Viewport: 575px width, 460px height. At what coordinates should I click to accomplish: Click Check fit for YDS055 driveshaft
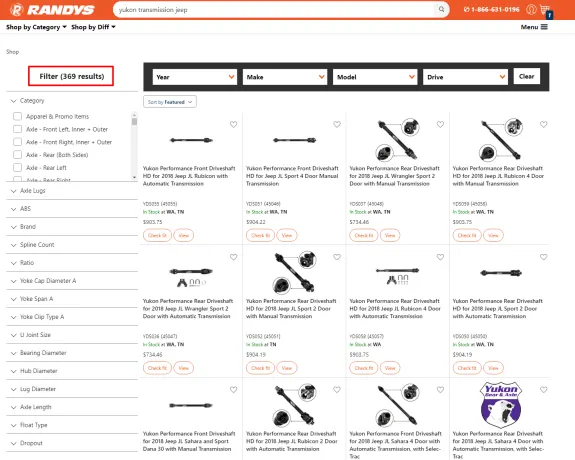157,235
